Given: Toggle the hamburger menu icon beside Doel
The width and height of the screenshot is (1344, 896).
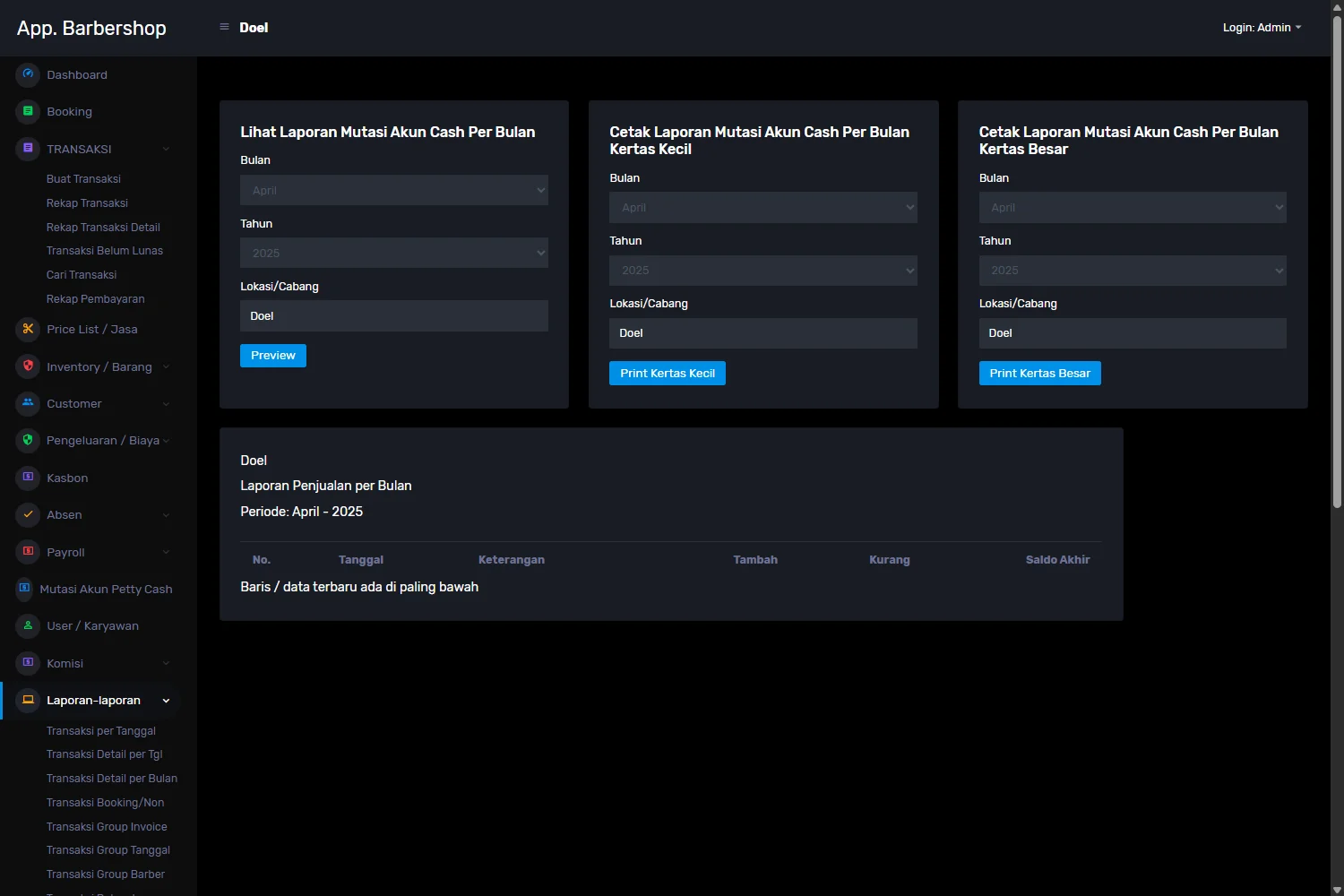Looking at the screenshot, I should click(x=224, y=27).
